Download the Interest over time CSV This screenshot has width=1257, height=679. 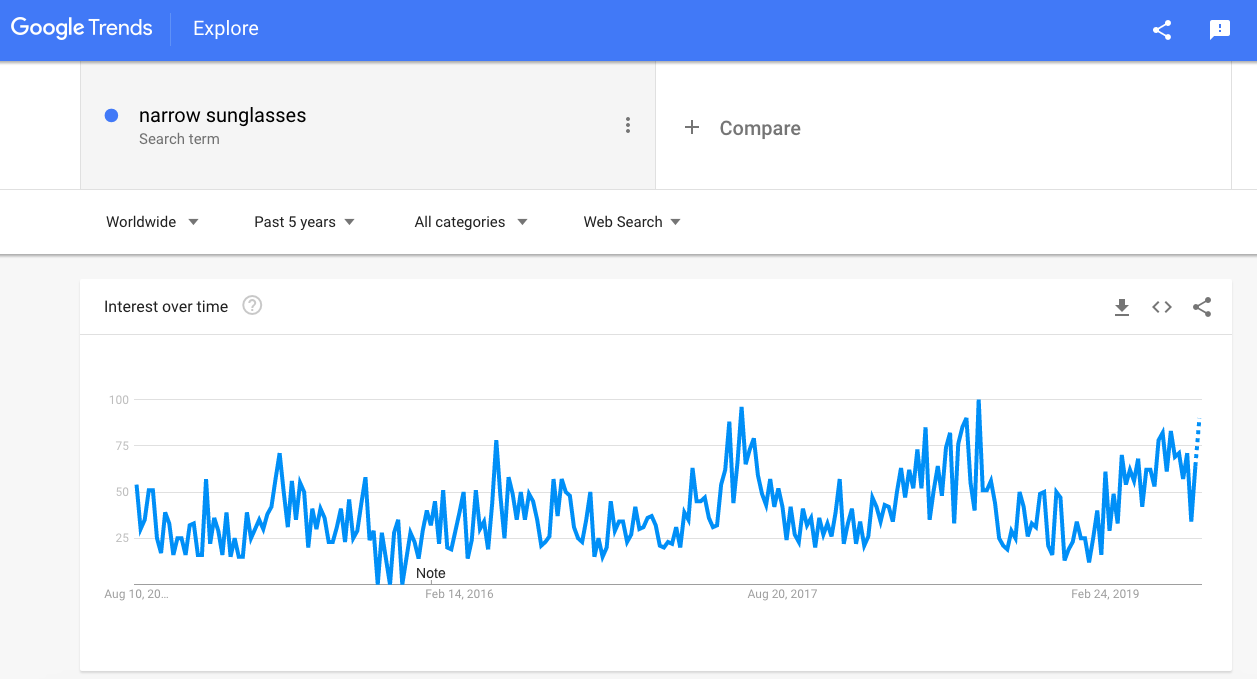click(x=1122, y=307)
